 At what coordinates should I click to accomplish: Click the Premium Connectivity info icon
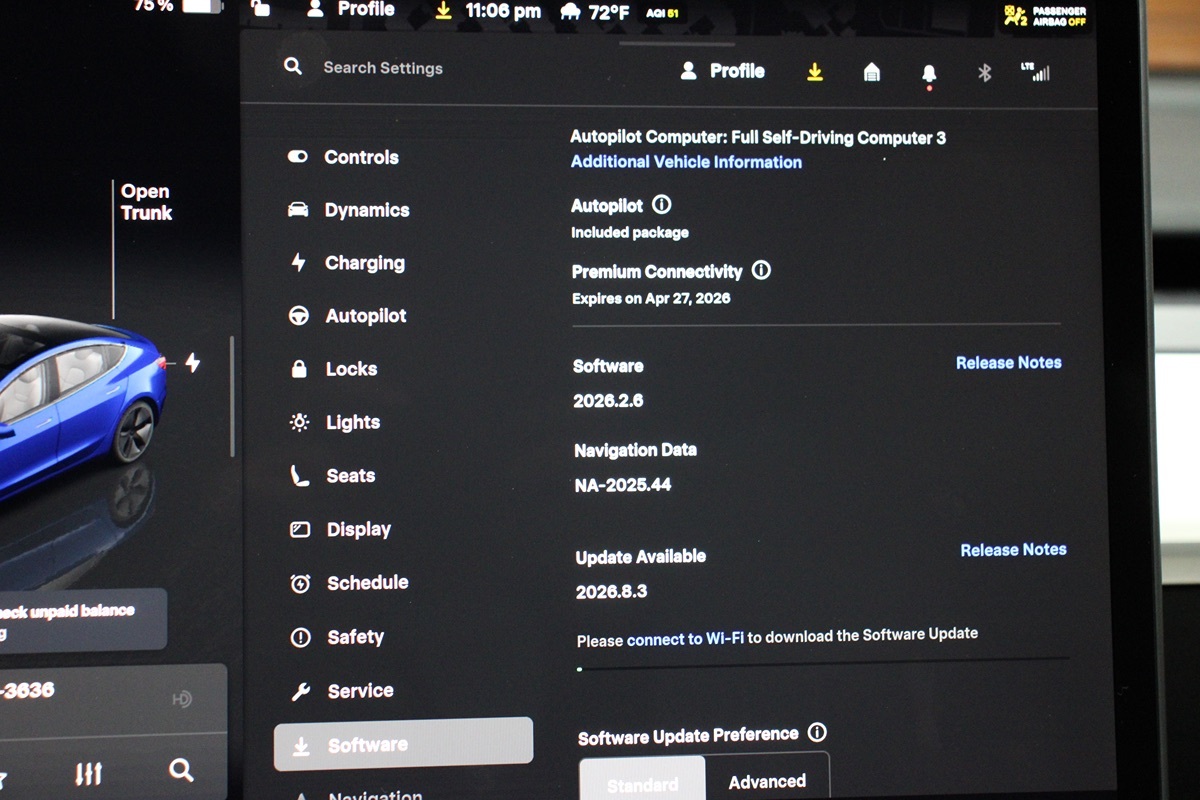(x=761, y=270)
